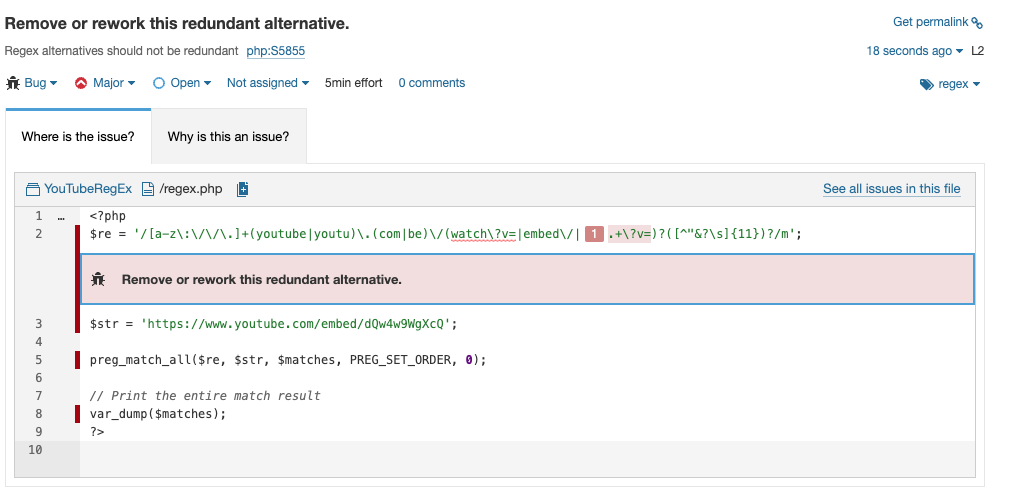Click the copy path icon after /regex.php
Screen dimensions: 1012x495
pyautogui.click(x=242, y=189)
